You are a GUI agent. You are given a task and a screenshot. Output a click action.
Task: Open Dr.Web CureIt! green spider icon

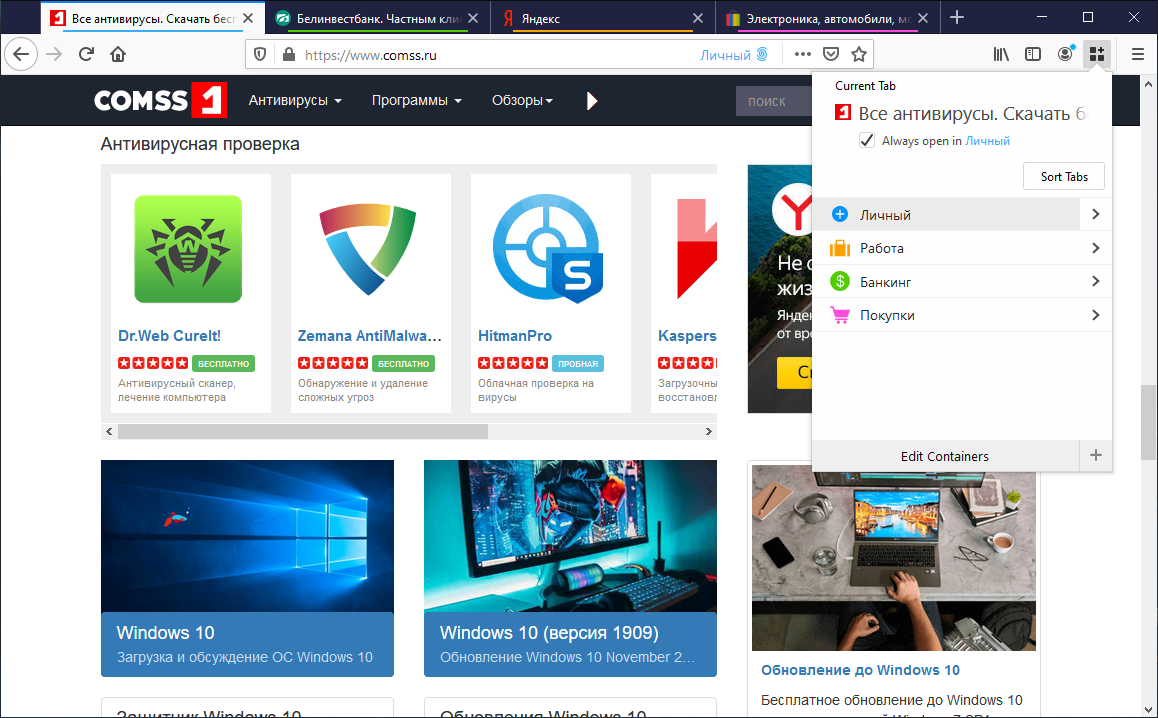188,249
